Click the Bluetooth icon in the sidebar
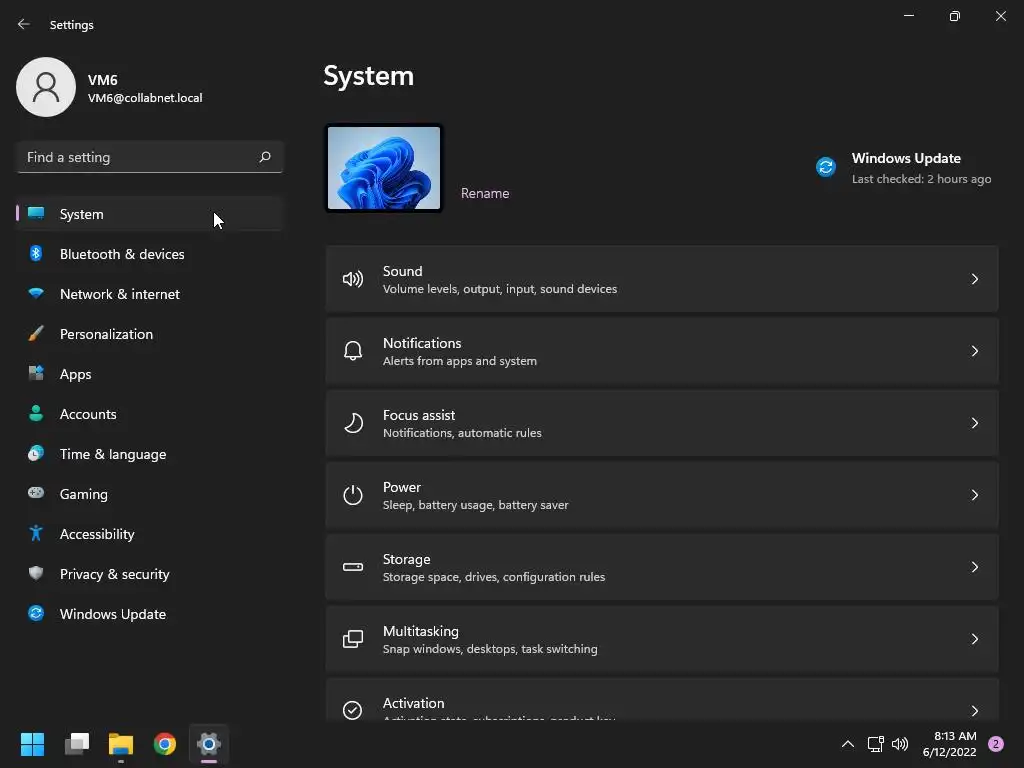 [36, 253]
